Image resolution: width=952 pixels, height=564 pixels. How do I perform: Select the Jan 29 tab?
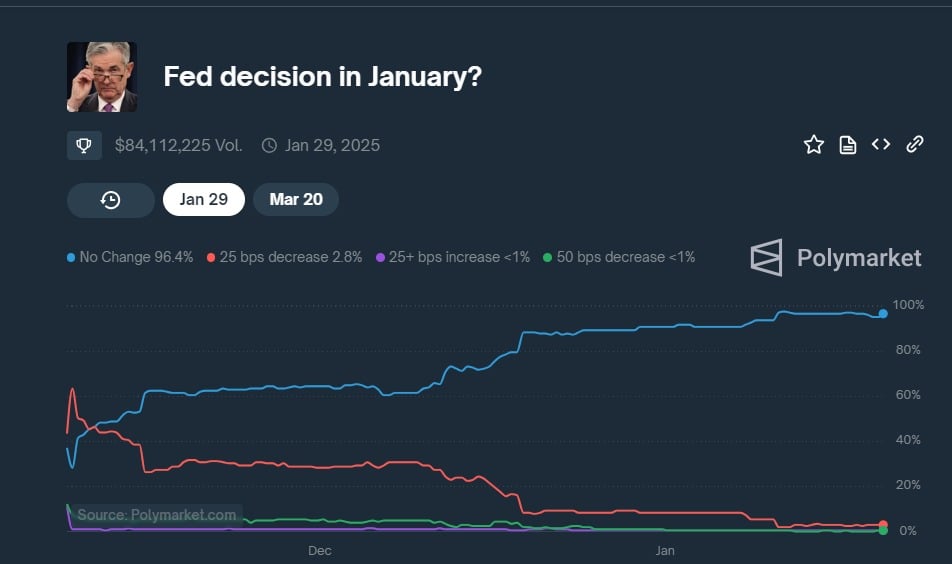coord(204,199)
